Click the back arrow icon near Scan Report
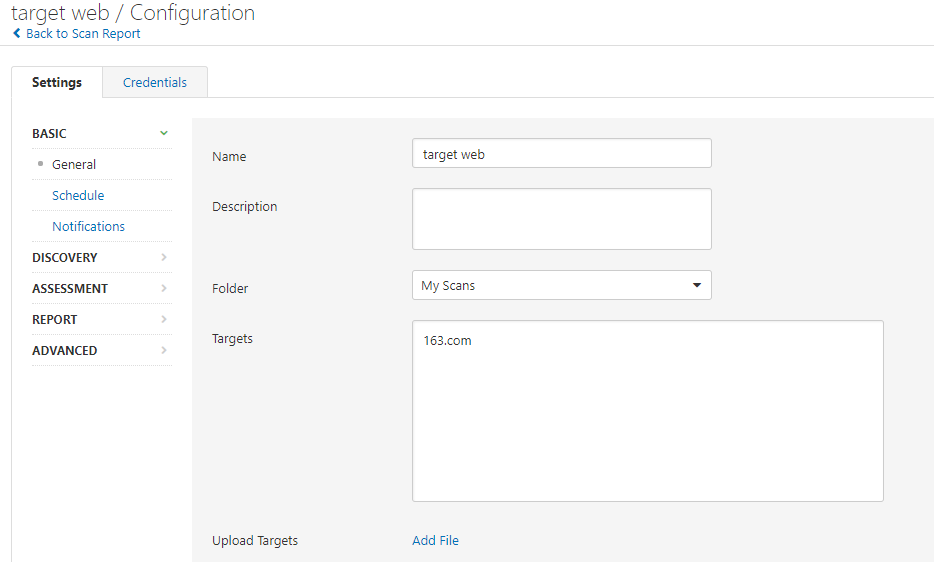The height and width of the screenshot is (562, 934). 17,34
